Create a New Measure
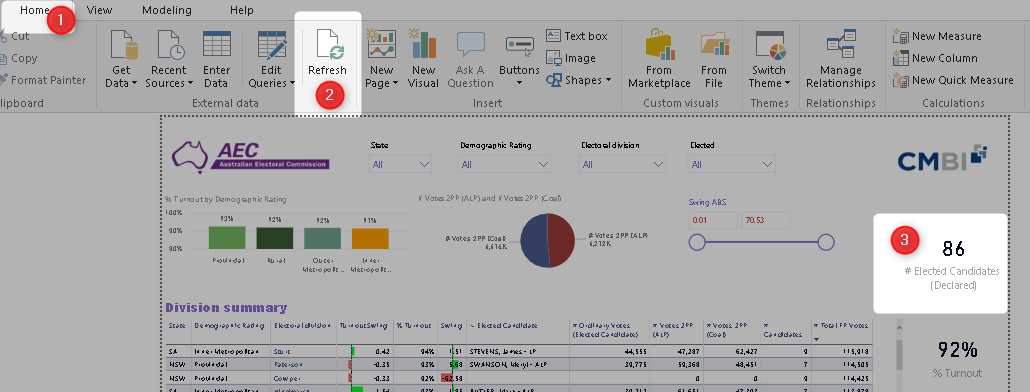The width and height of the screenshot is (1030, 392). point(937,36)
